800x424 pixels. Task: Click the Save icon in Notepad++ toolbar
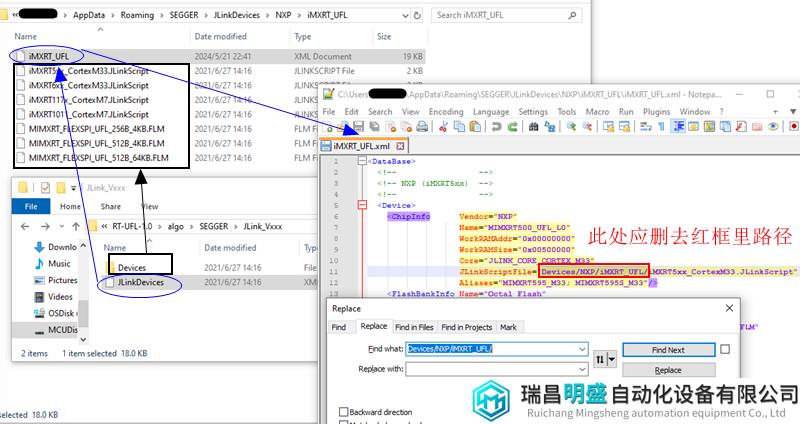[x=359, y=126]
